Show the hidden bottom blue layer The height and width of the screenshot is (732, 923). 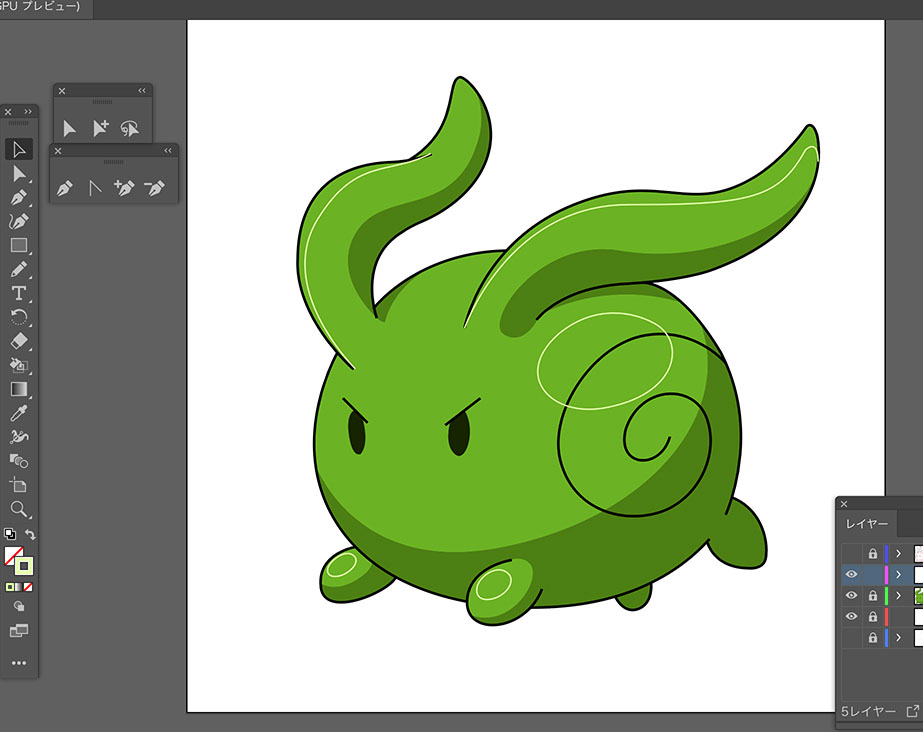pos(851,637)
